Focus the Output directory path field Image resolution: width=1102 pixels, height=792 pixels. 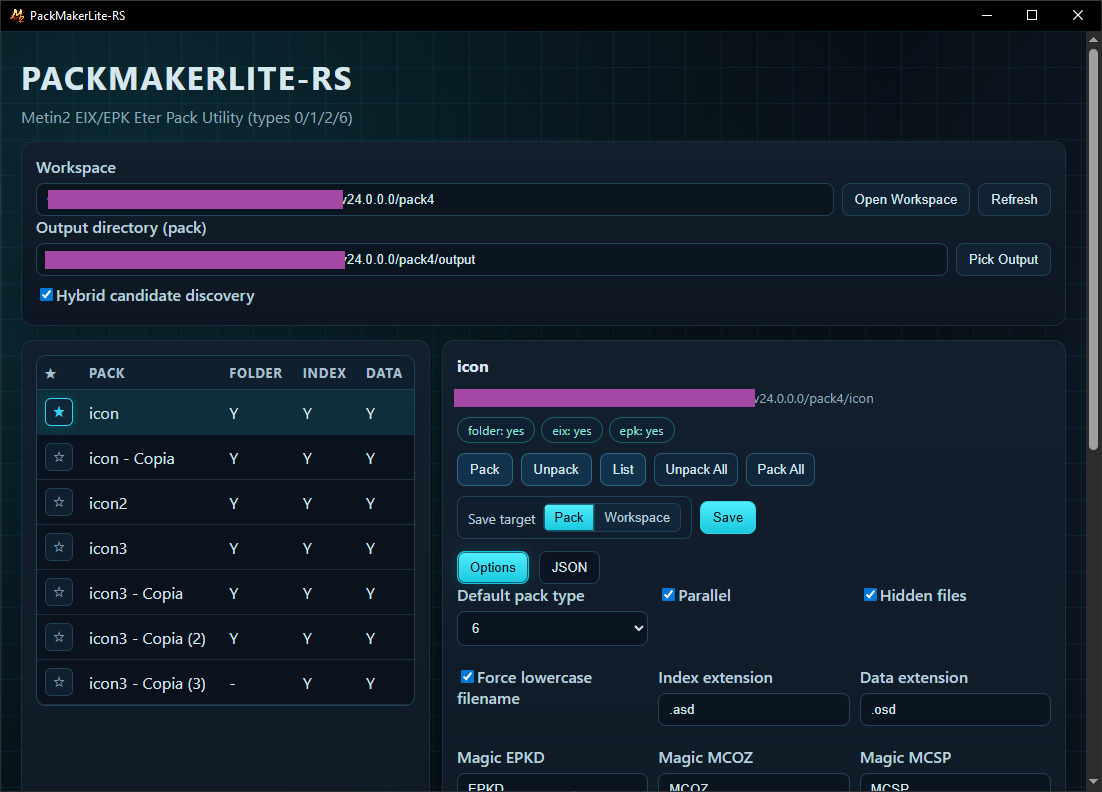coord(492,259)
